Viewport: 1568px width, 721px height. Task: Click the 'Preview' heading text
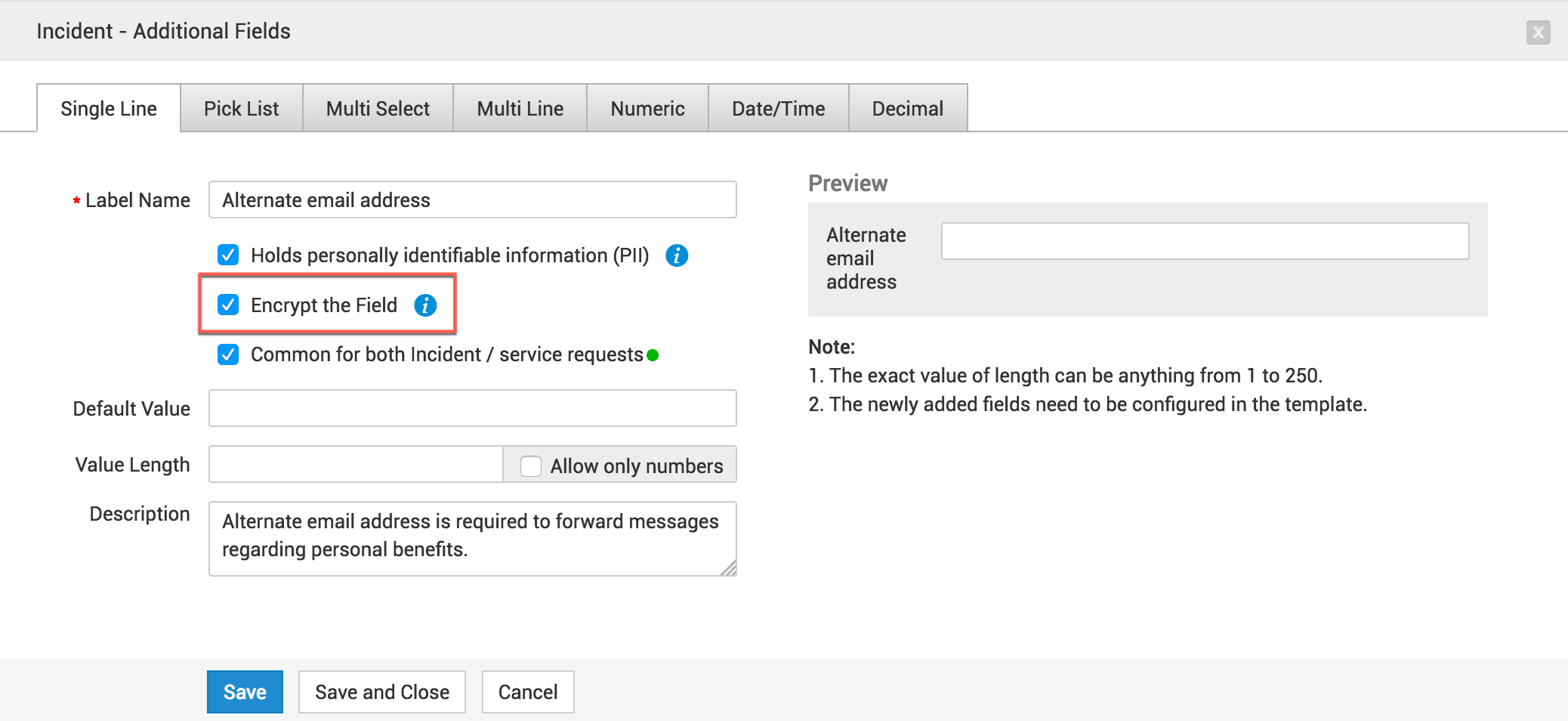[847, 184]
